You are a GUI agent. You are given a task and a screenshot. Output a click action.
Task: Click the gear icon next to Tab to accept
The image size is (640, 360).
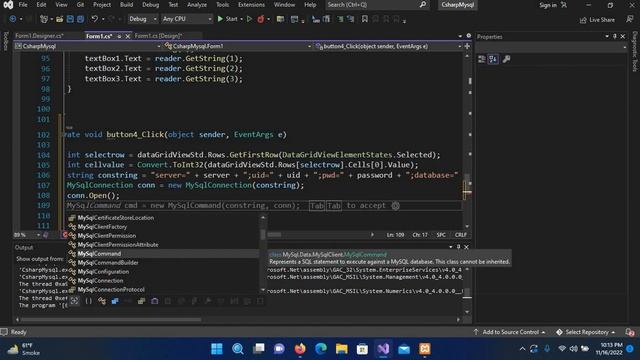[396, 206]
